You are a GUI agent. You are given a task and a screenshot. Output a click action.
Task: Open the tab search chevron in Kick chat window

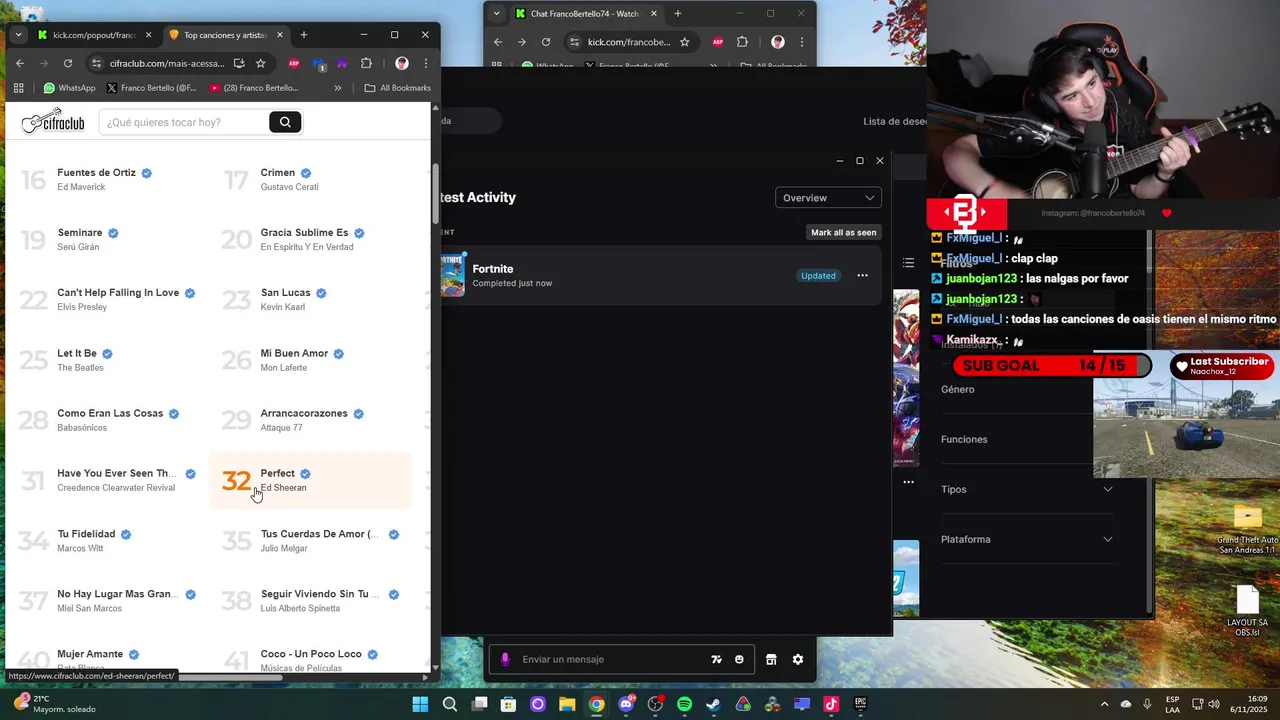[x=497, y=14]
